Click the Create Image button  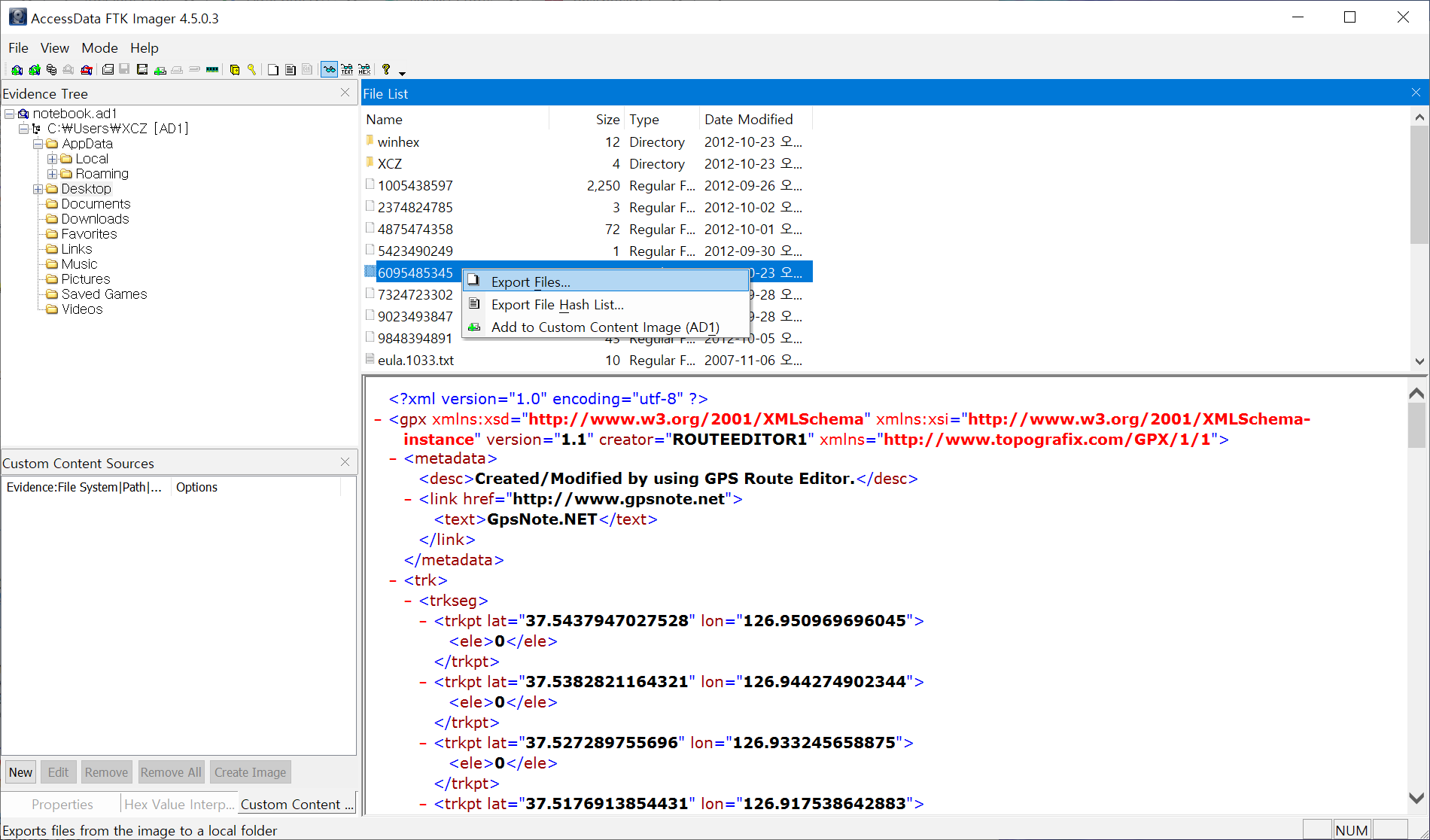click(250, 772)
